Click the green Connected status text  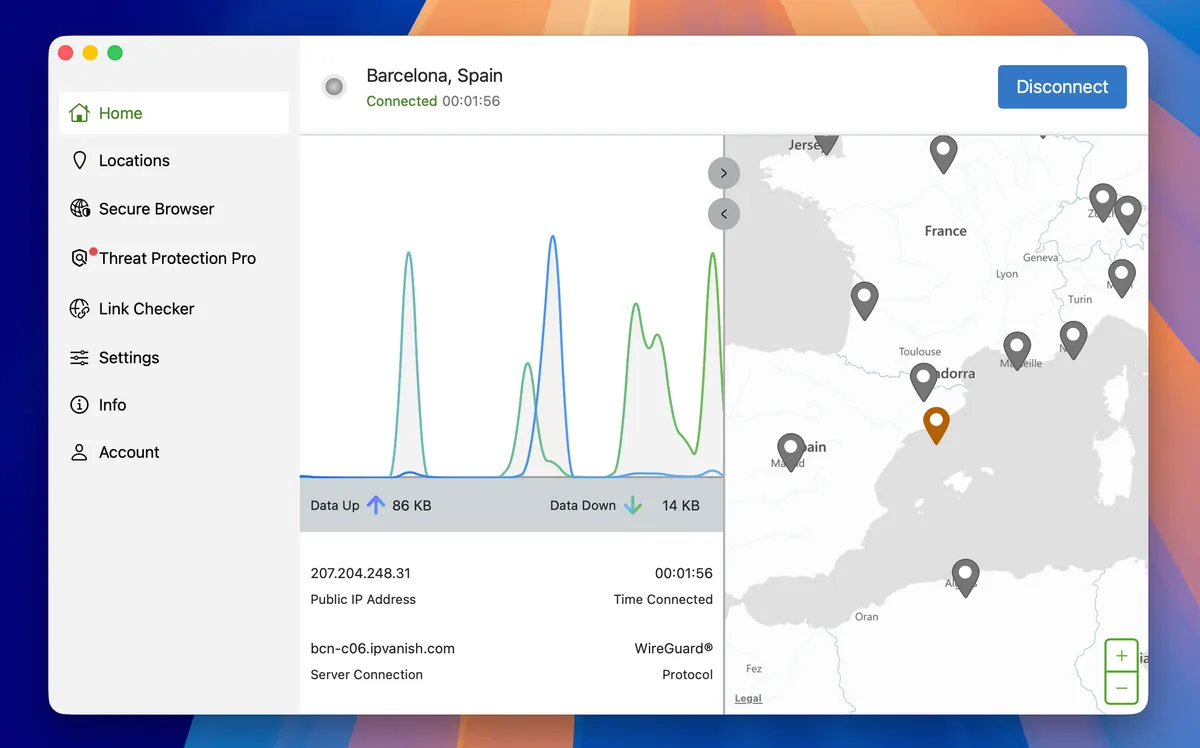(x=402, y=101)
